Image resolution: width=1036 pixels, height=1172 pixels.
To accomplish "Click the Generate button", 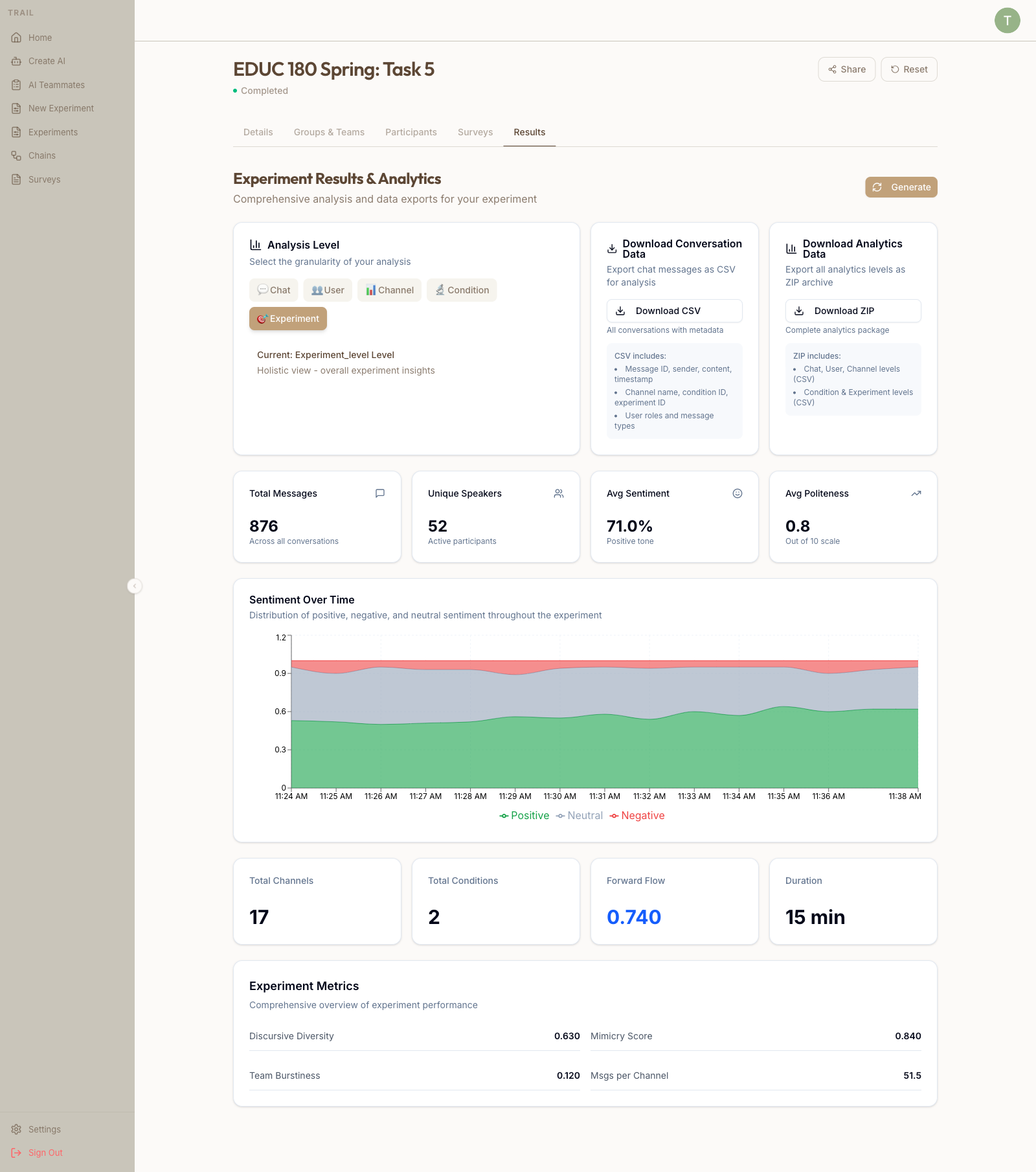I will [901, 187].
